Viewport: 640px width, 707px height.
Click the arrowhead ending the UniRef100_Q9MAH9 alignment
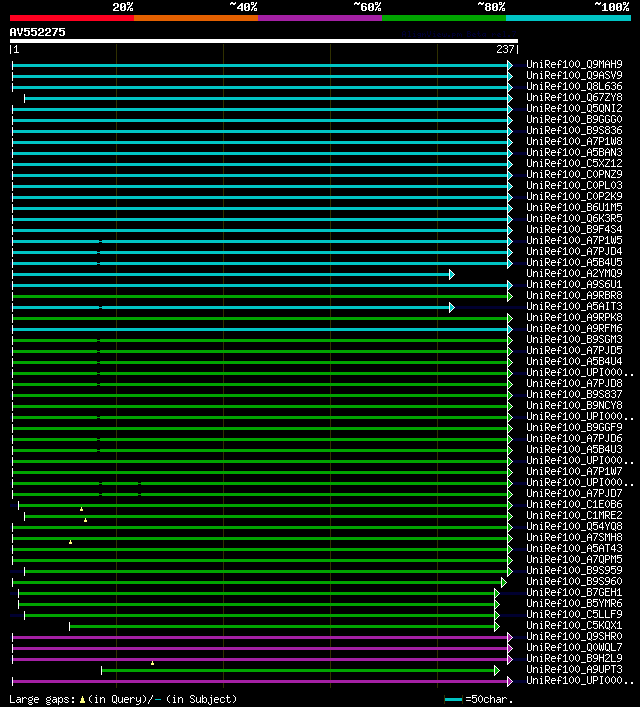pos(510,65)
